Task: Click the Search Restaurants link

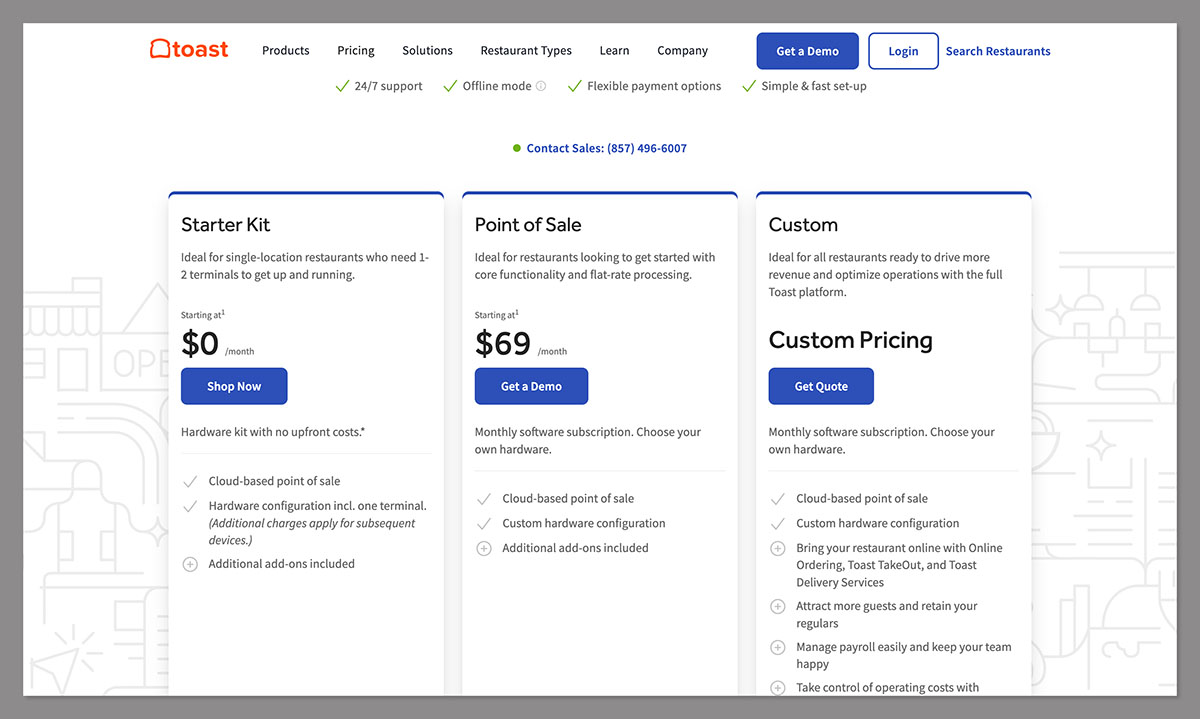Action: pos(997,51)
